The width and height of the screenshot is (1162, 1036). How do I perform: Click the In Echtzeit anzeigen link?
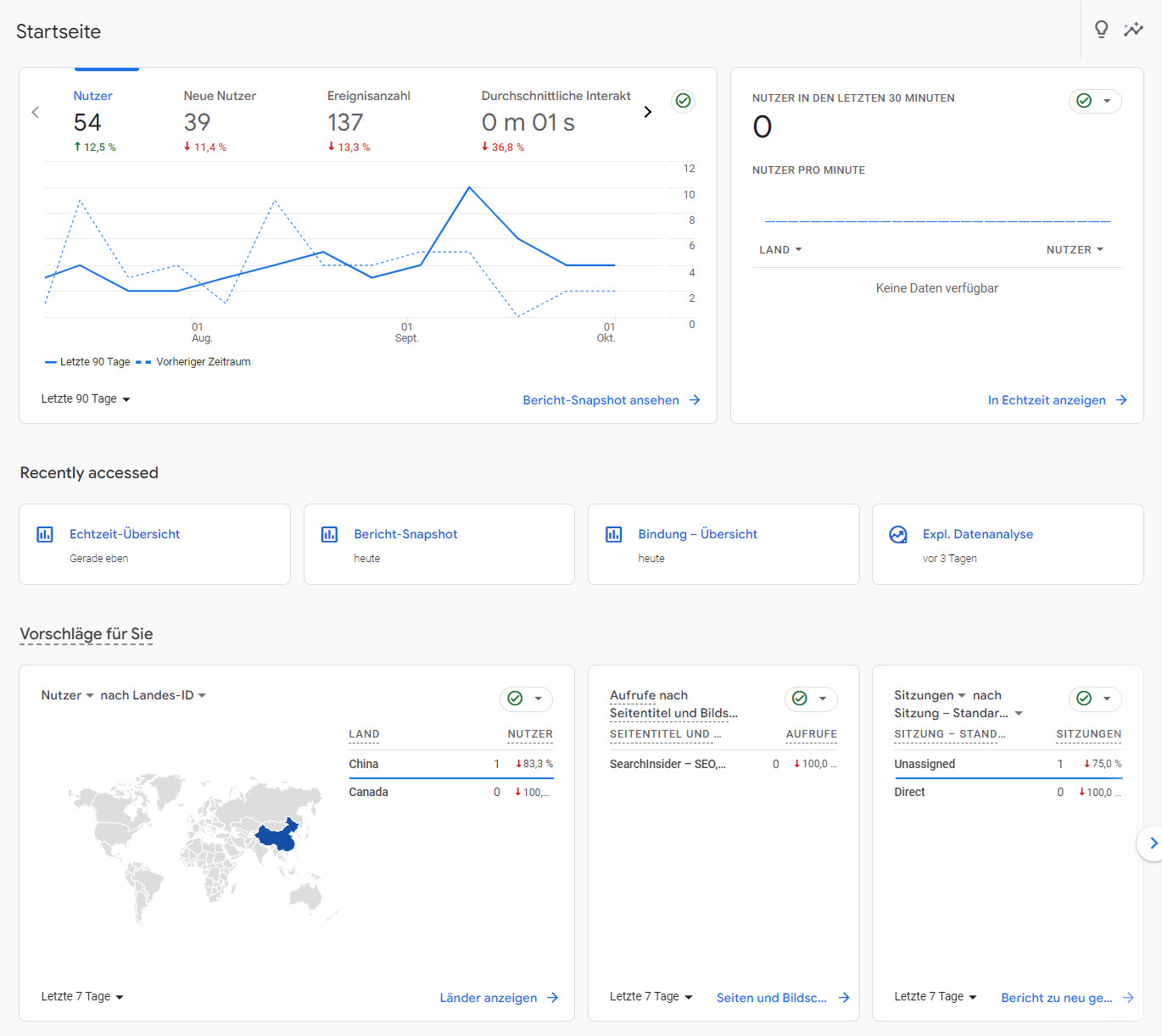pyautogui.click(x=1057, y=400)
